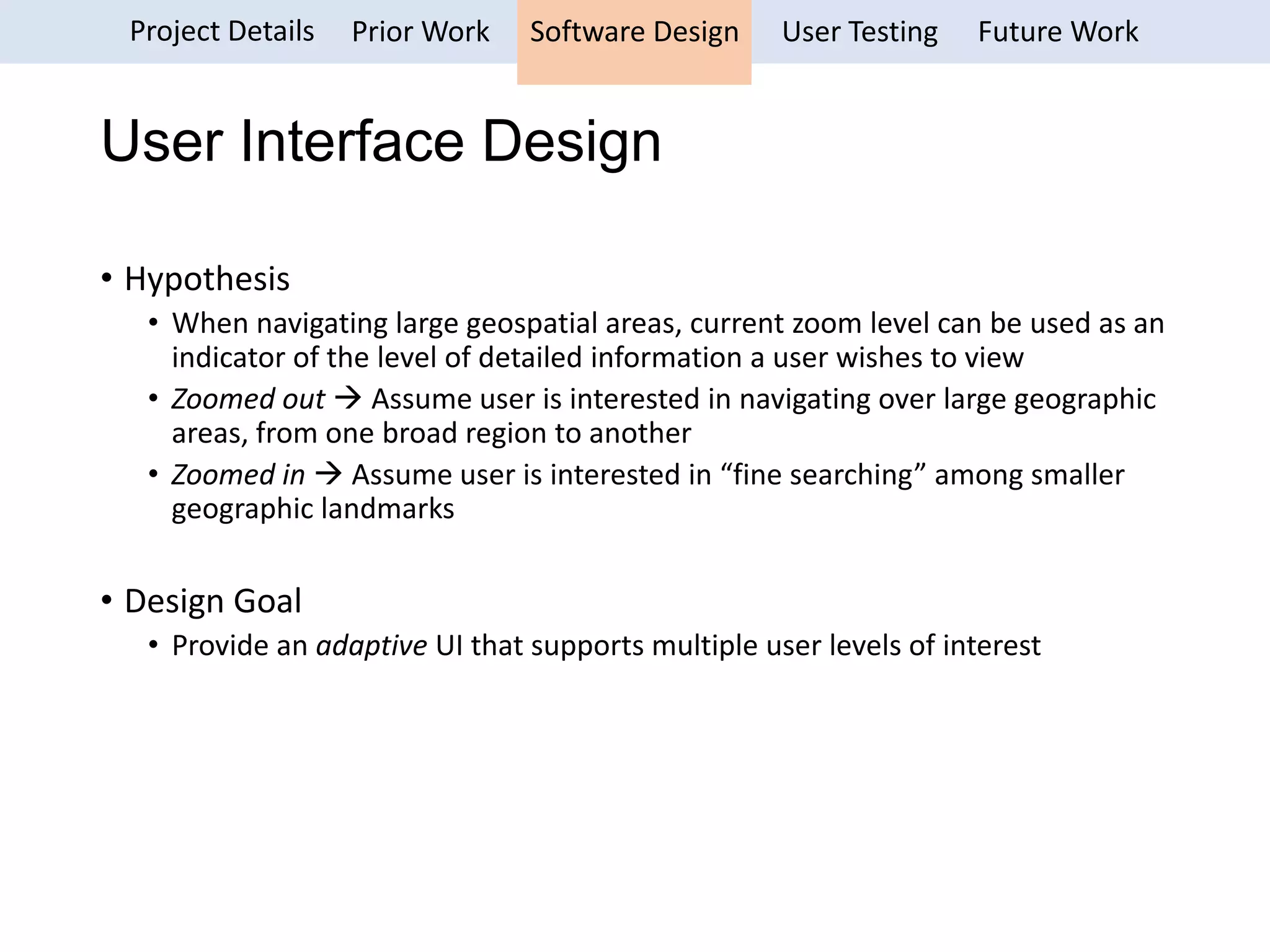This screenshot has width=1270, height=952.
Task: Click the arrow symbol after 'Zoomed out'
Action: coord(348,398)
